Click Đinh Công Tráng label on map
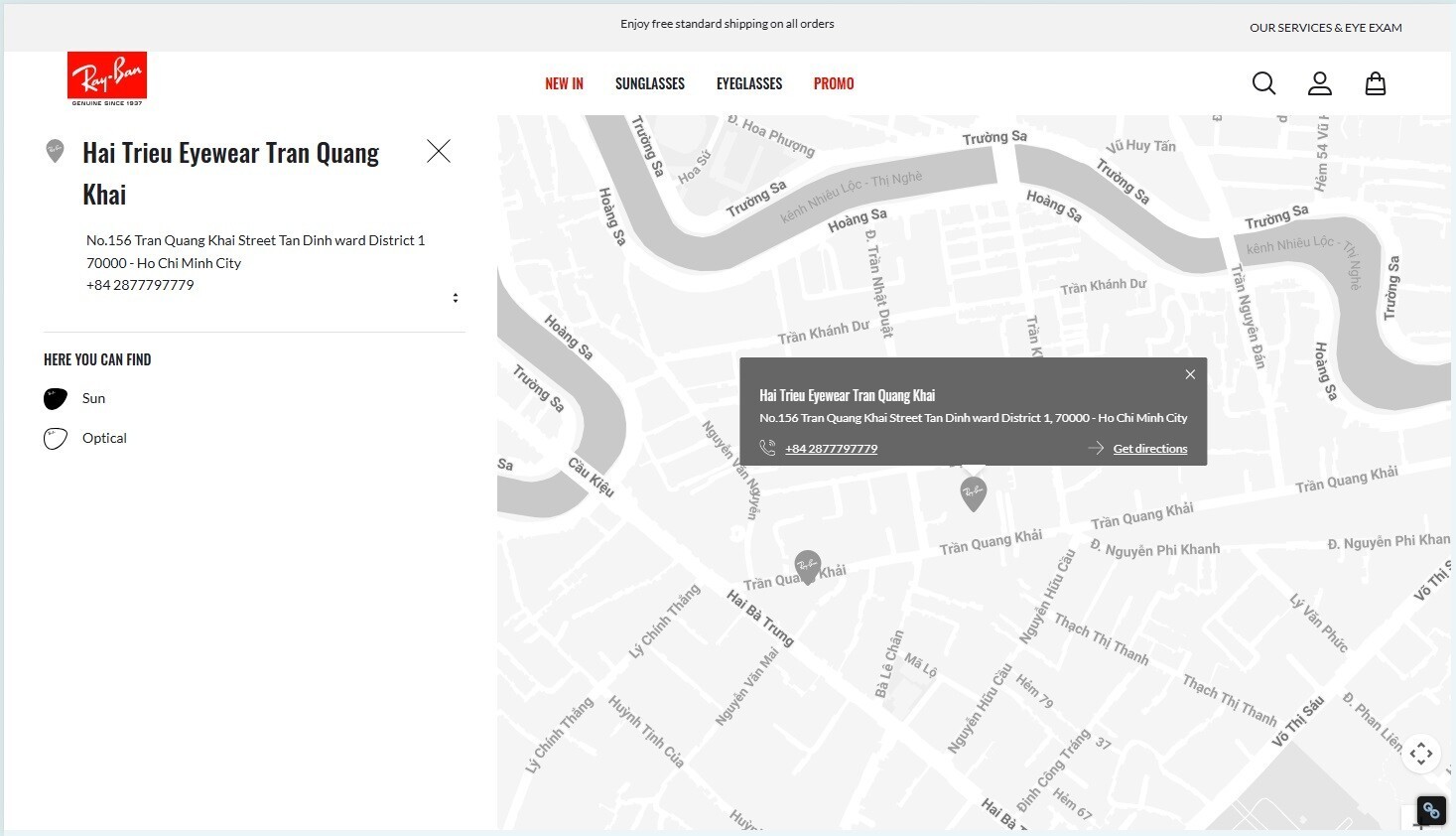The image size is (1456, 836). click(x=1053, y=770)
